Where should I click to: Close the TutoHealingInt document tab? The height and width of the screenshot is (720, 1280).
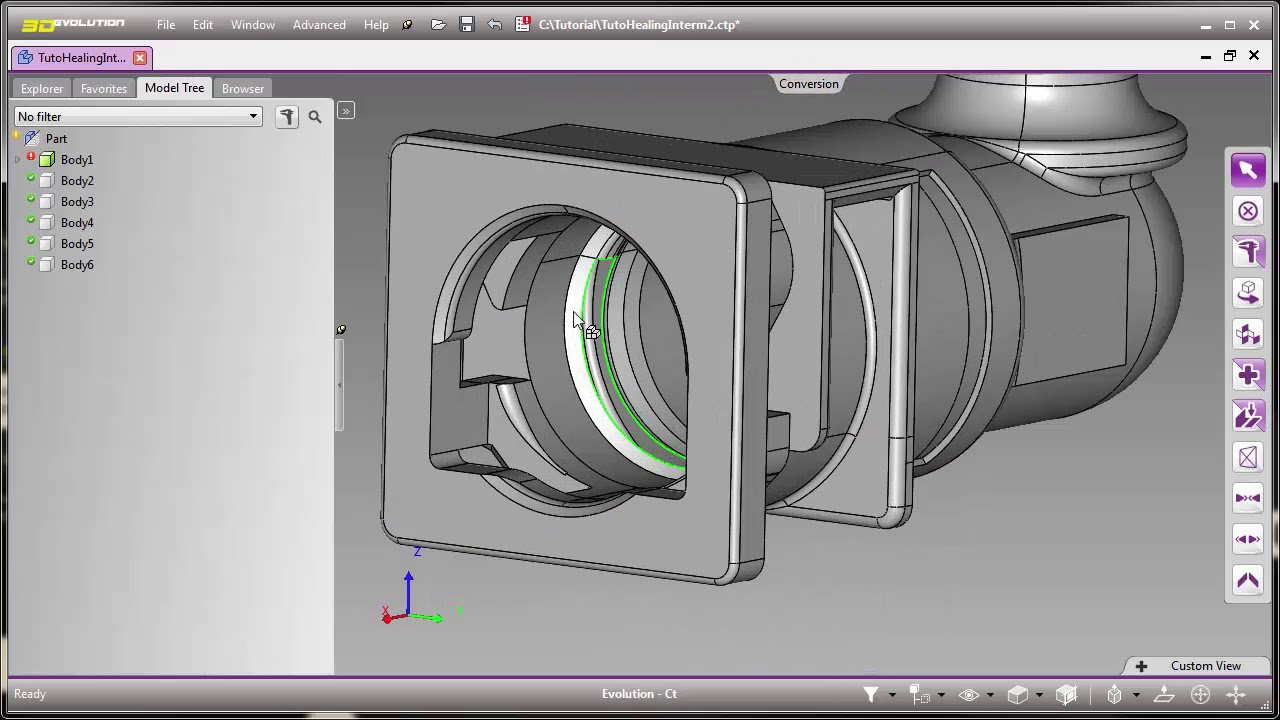tap(140, 58)
